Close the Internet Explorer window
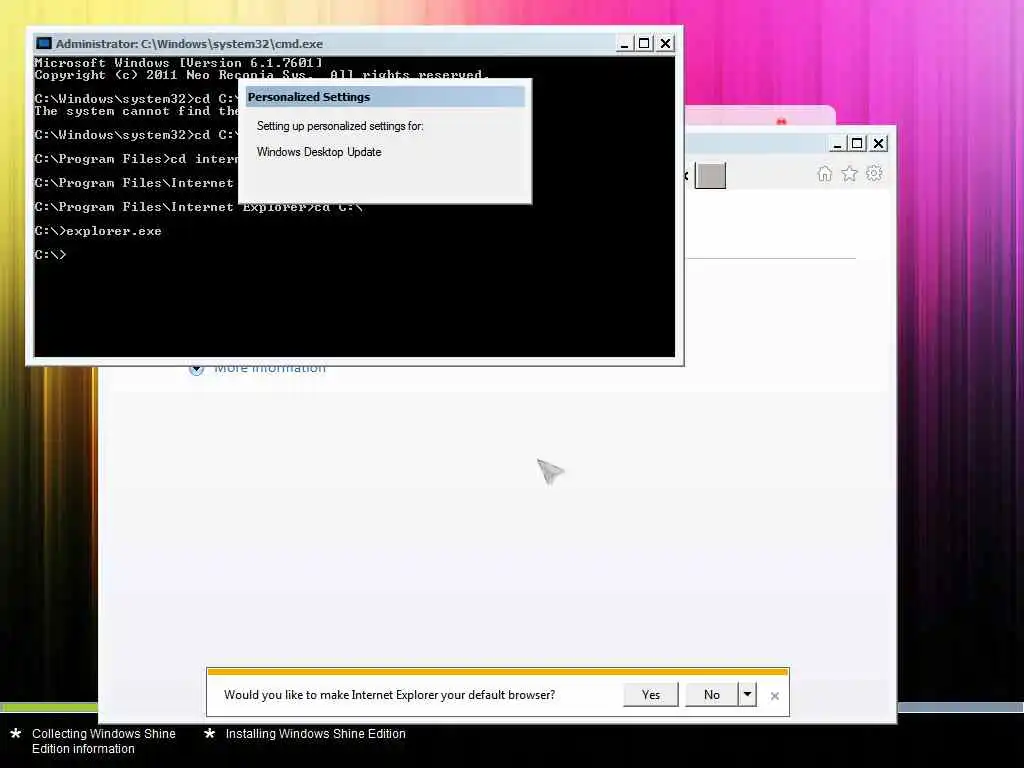 click(x=878, y=144)
